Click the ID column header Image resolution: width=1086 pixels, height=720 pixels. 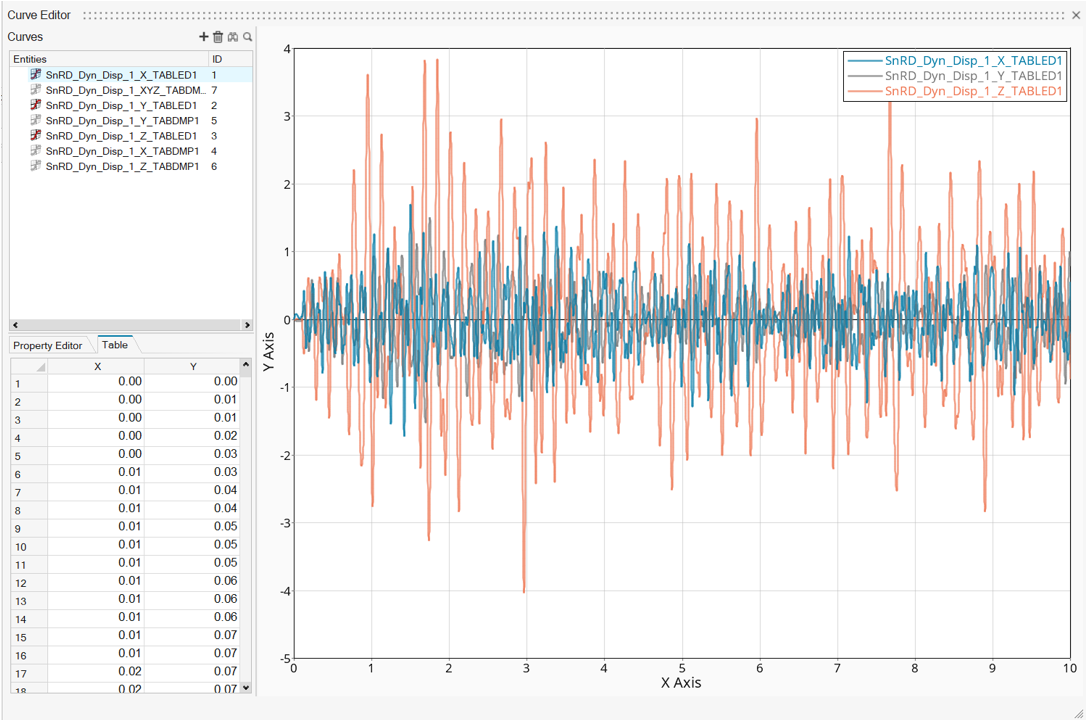[217, 60]
